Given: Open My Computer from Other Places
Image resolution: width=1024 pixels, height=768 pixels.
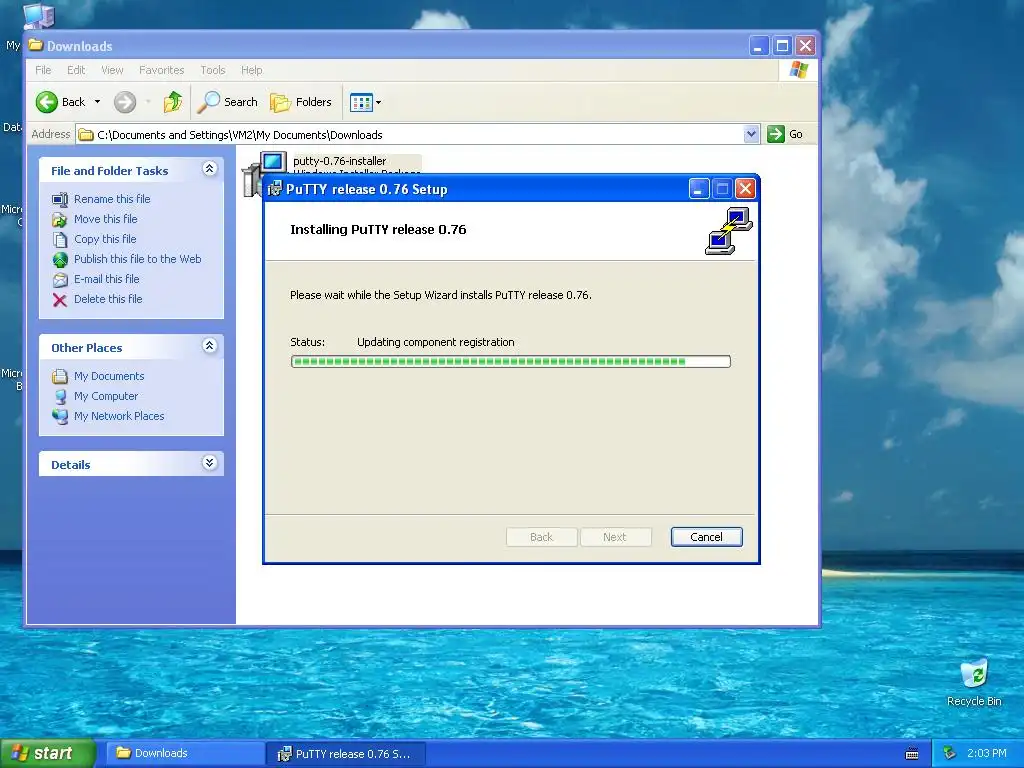Looking at the screenshot, I should click(106, 396).
